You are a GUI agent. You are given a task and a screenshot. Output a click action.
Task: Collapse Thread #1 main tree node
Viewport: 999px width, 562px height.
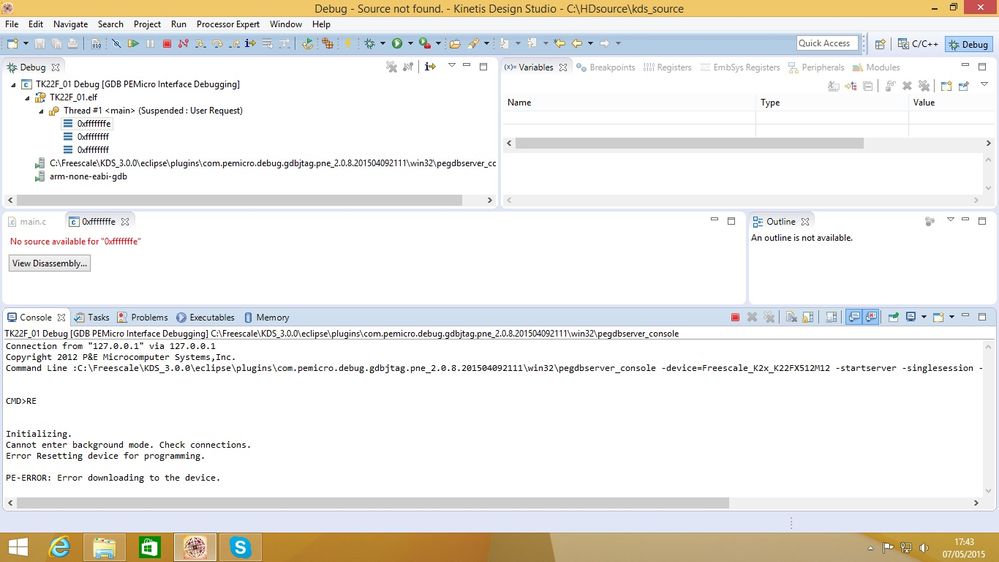point(41,111)
